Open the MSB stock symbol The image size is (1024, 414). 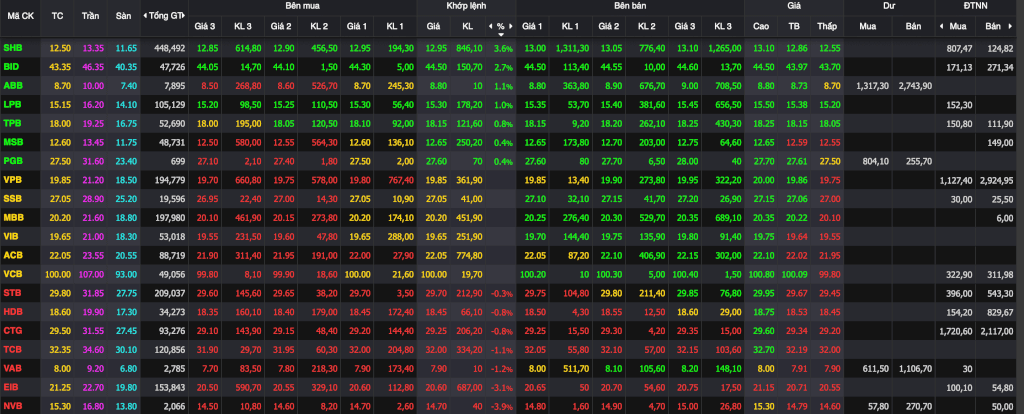(13, 142)
